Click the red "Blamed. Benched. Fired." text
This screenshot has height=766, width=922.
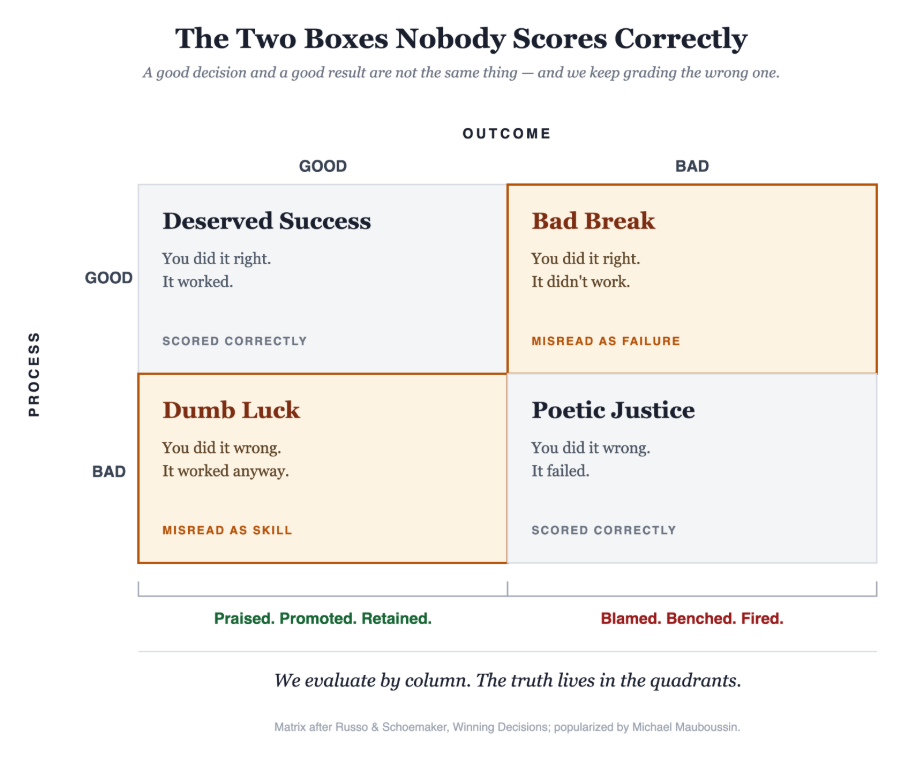pyautogui.click(x=692, y=618)
